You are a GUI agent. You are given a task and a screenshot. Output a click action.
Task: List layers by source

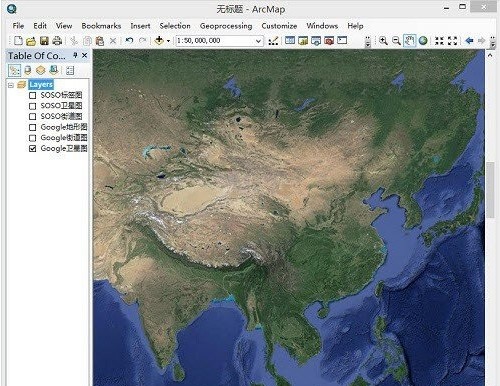click(28, 70)
